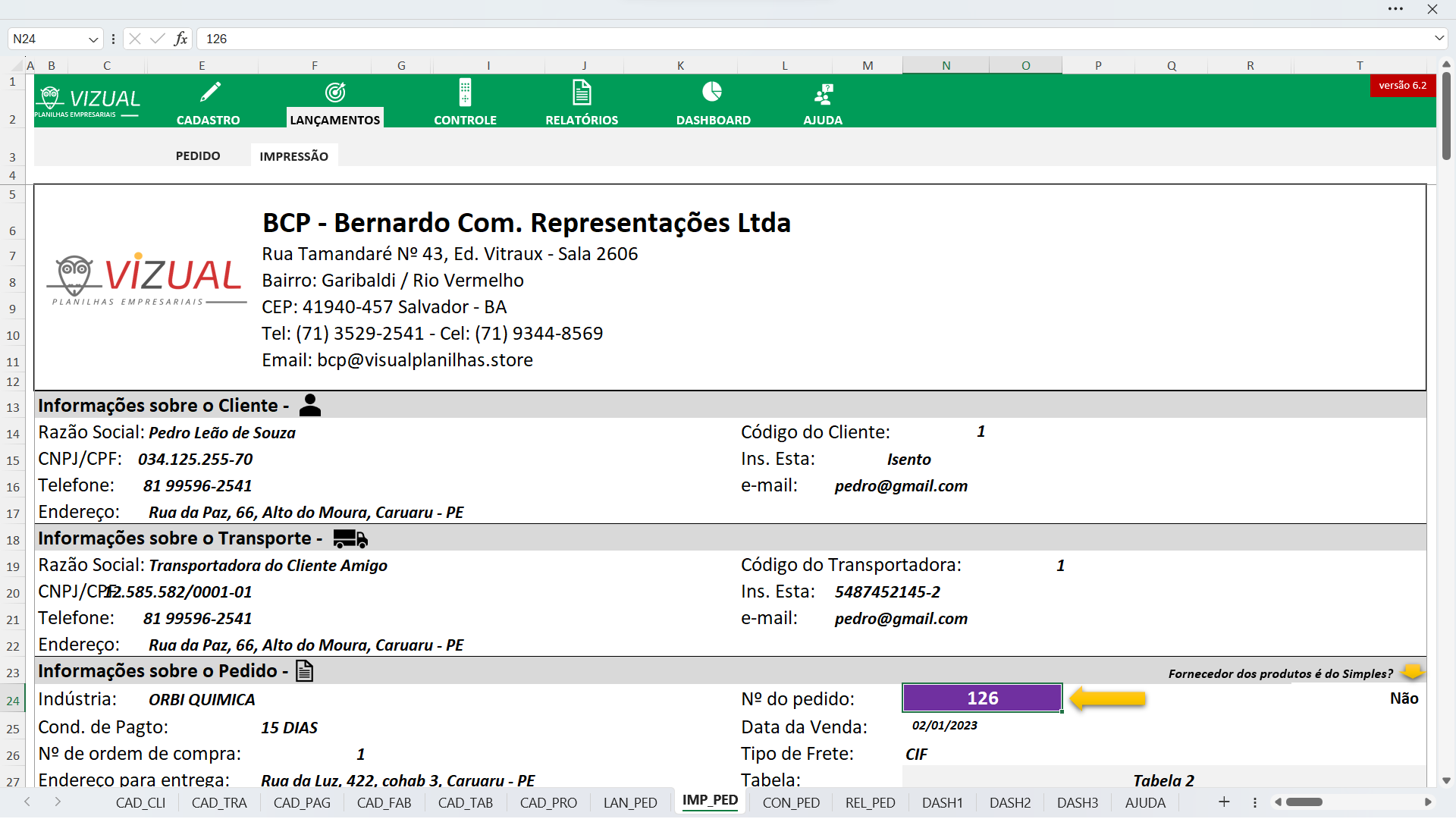Select the purple order number 126 cell
This screenshot has width=1456, height=819.
pyautogui.click(x=982, y=698)
